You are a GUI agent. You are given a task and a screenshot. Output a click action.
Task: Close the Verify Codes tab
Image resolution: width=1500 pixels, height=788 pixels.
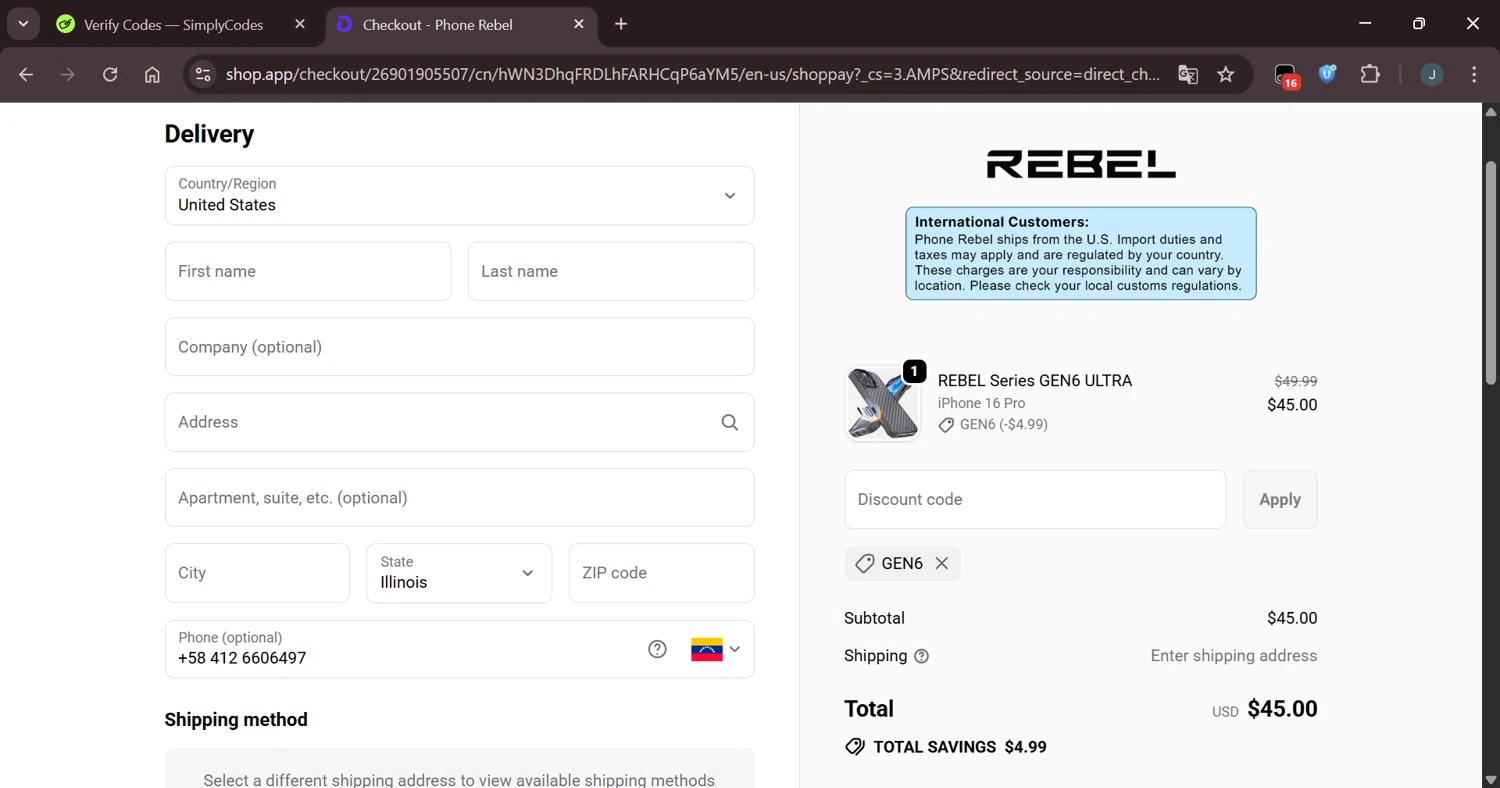point(300,24)
